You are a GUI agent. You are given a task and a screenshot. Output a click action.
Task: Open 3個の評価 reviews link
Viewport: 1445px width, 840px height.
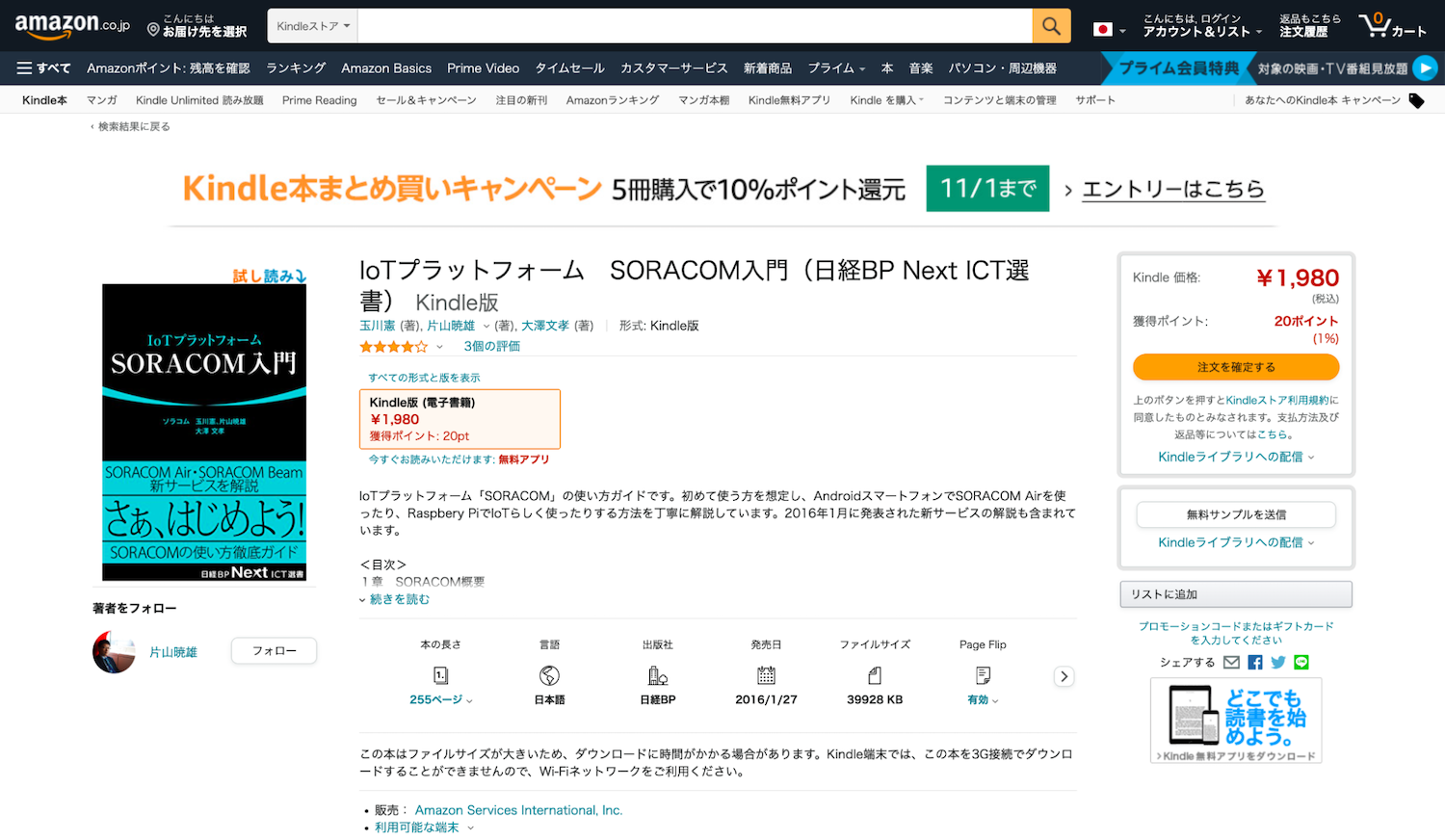[491, 346]
